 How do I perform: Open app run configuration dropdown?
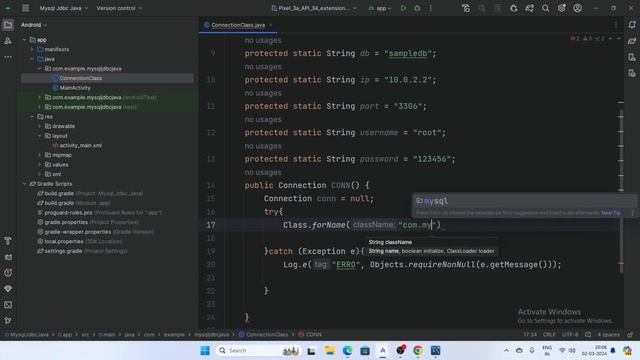pyautogui.click(x=380, y=8)
